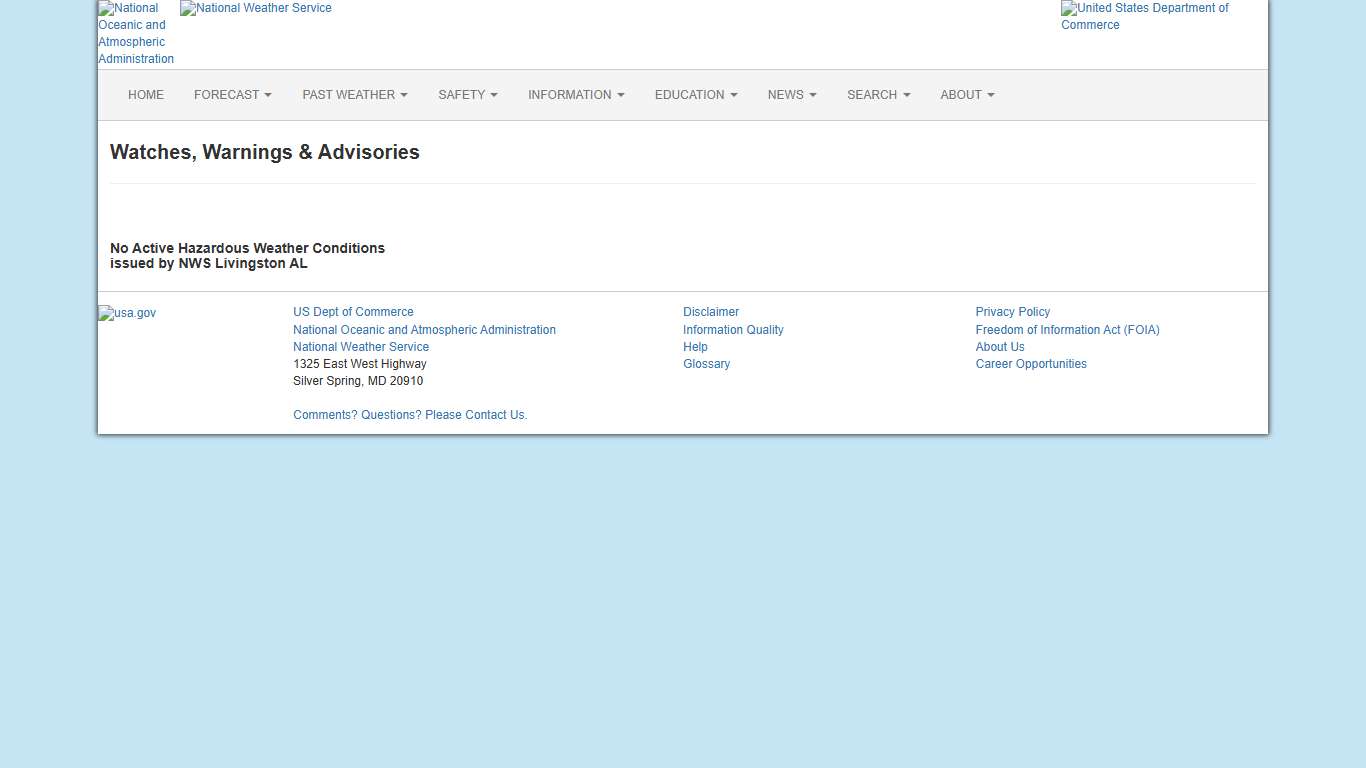Expand the NEWS menu
Image resolution: width=1366 pixels, height=768 pixels.
click(791, 95)
